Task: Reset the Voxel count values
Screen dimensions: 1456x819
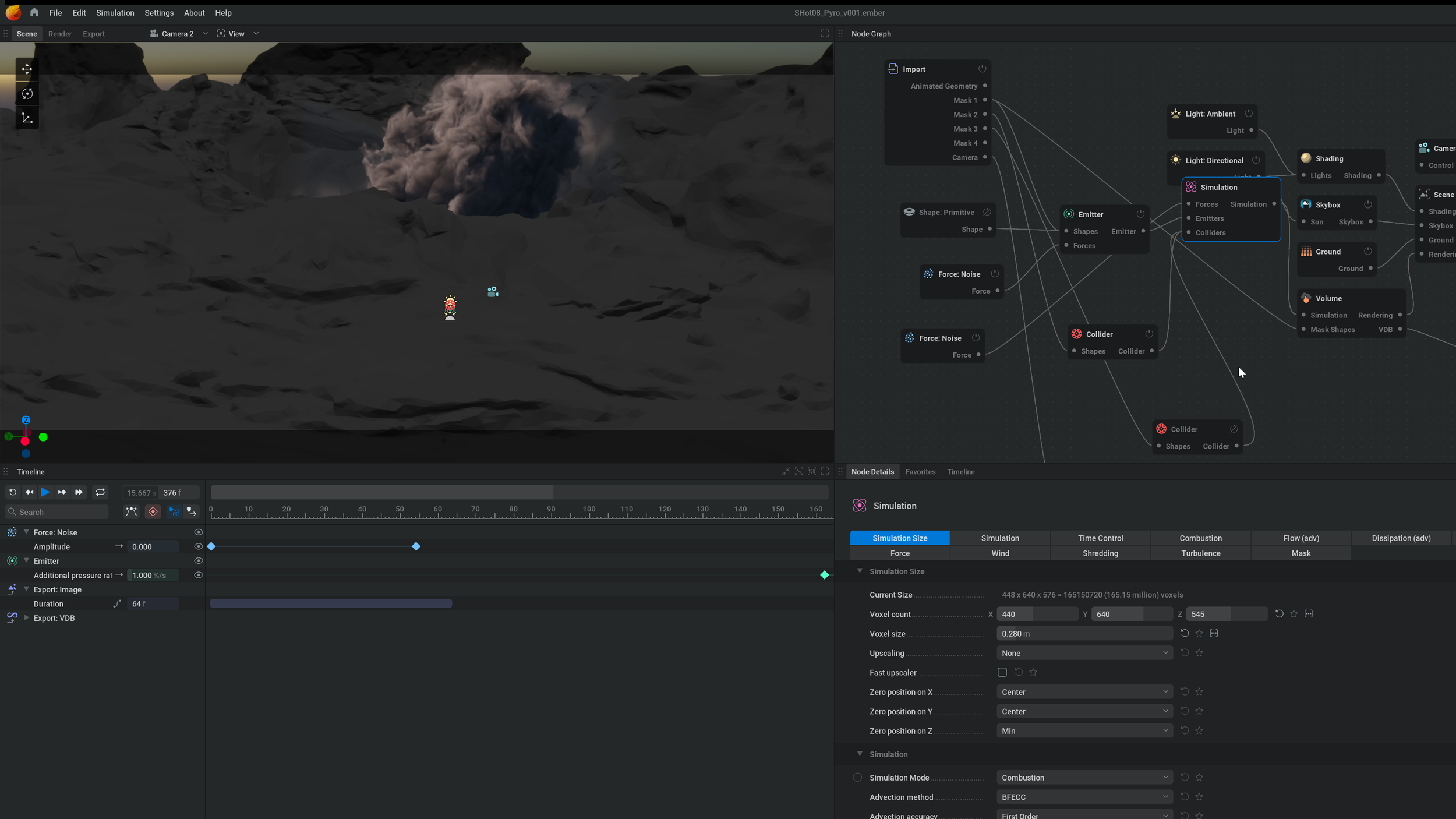Action: click(1280, 614)
